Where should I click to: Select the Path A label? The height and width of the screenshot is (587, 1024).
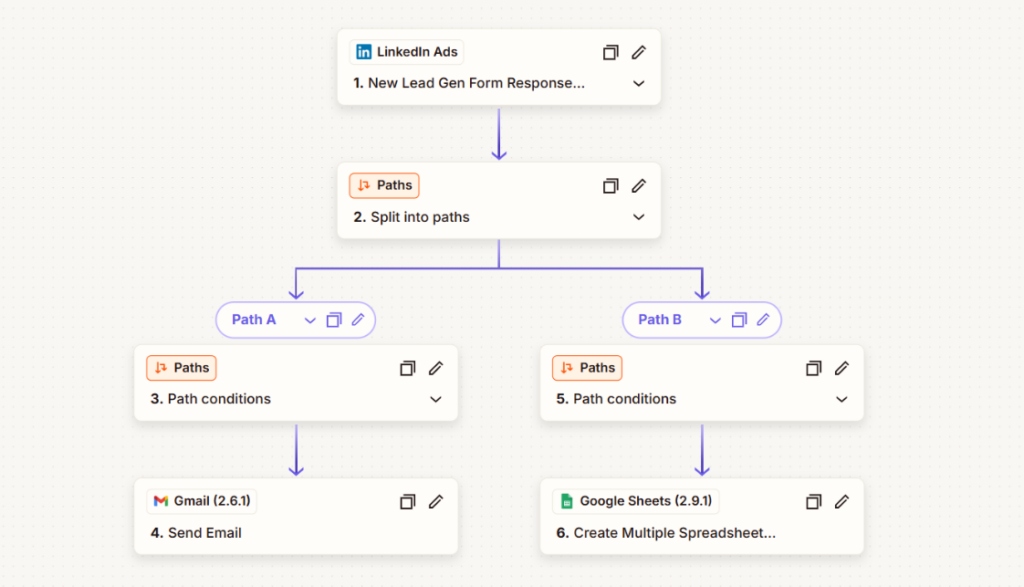(254, 320)
